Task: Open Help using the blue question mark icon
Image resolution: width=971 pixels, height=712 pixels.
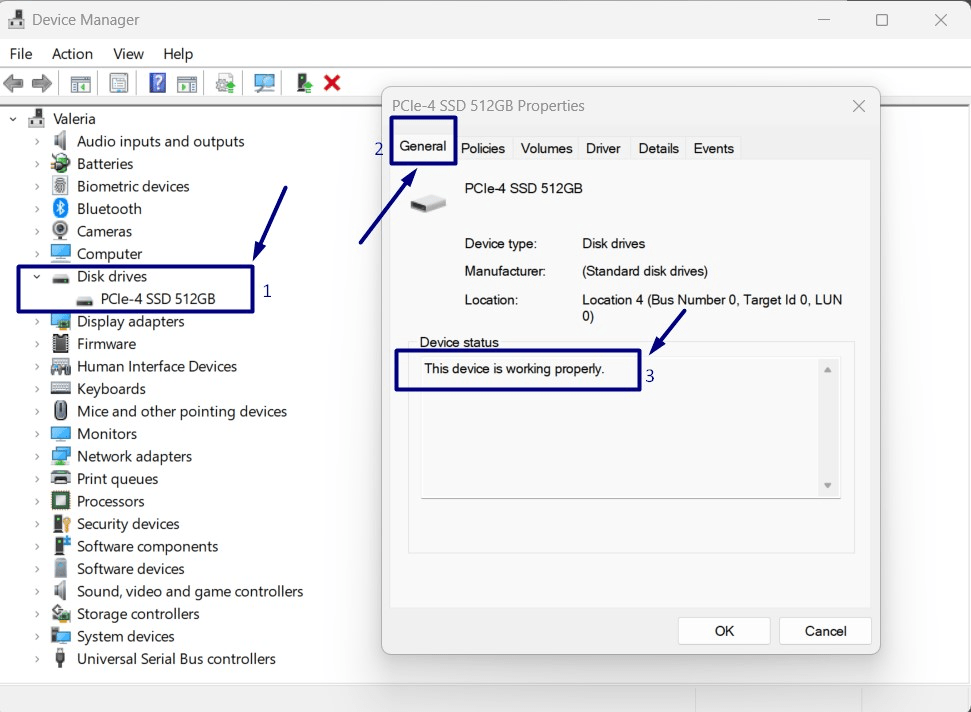Action: tap(157, 83)
